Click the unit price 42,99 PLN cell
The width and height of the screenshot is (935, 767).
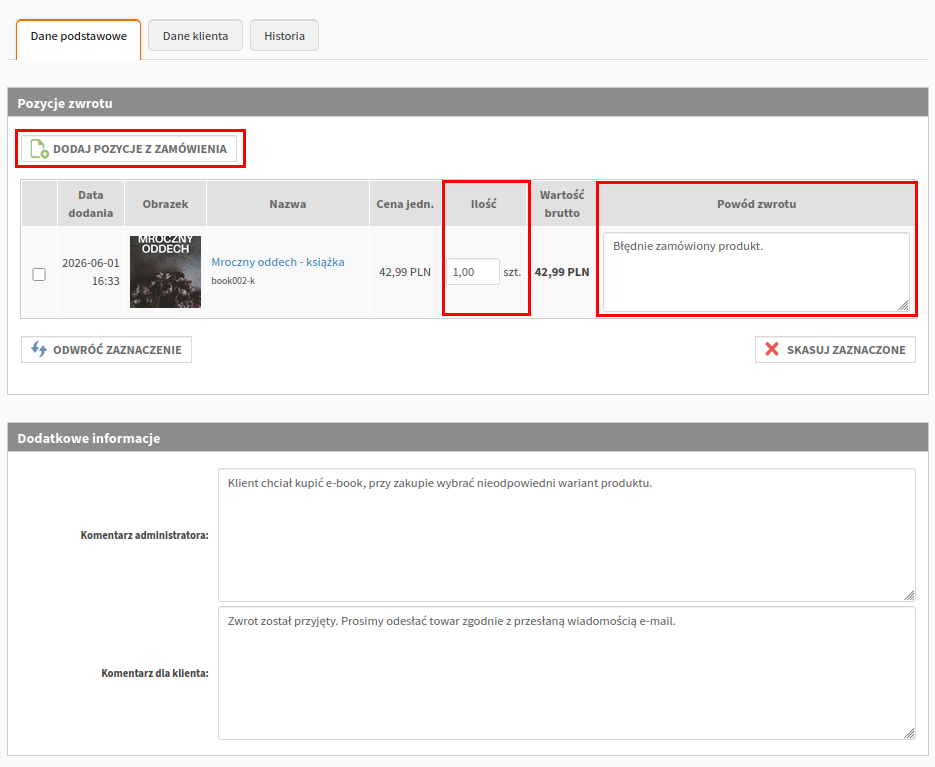point(405,272)
